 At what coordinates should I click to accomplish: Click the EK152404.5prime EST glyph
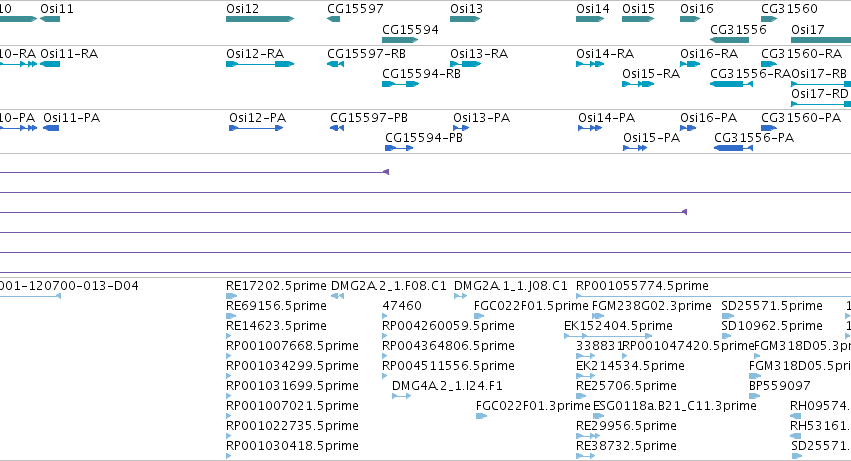pos(608,336)
